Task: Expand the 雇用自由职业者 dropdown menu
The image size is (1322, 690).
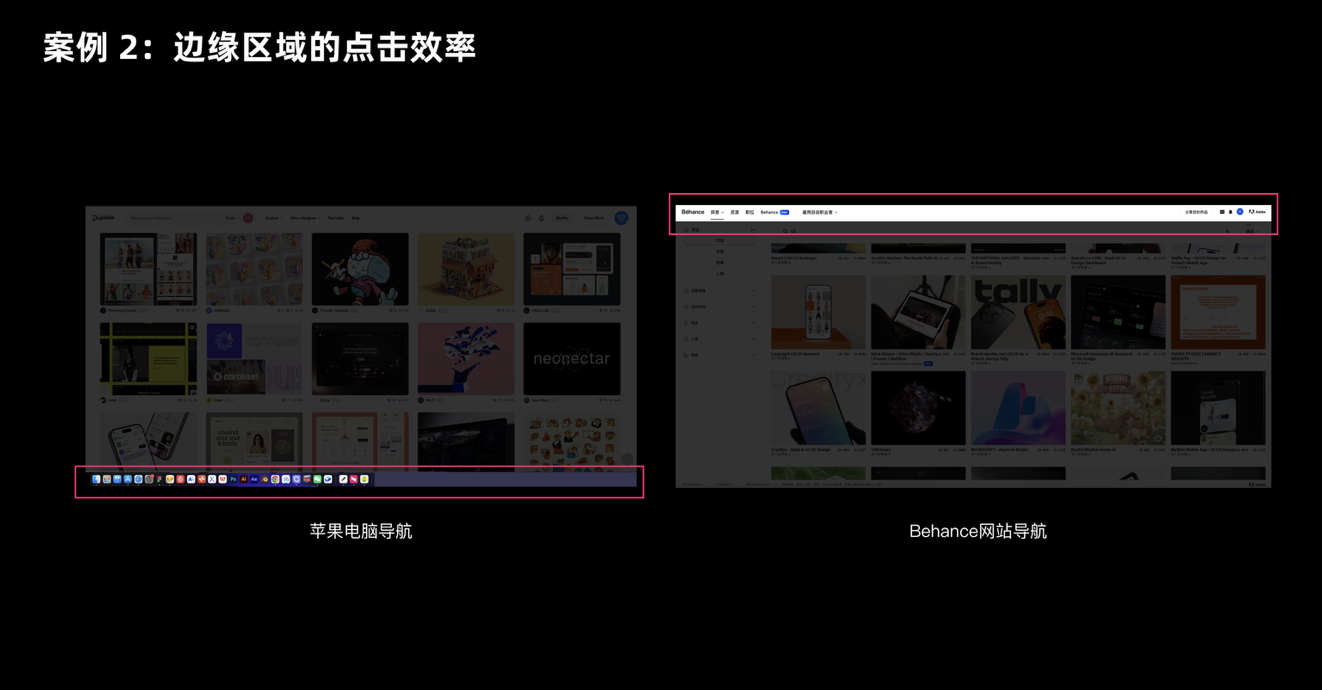Action: pos(819,212)
